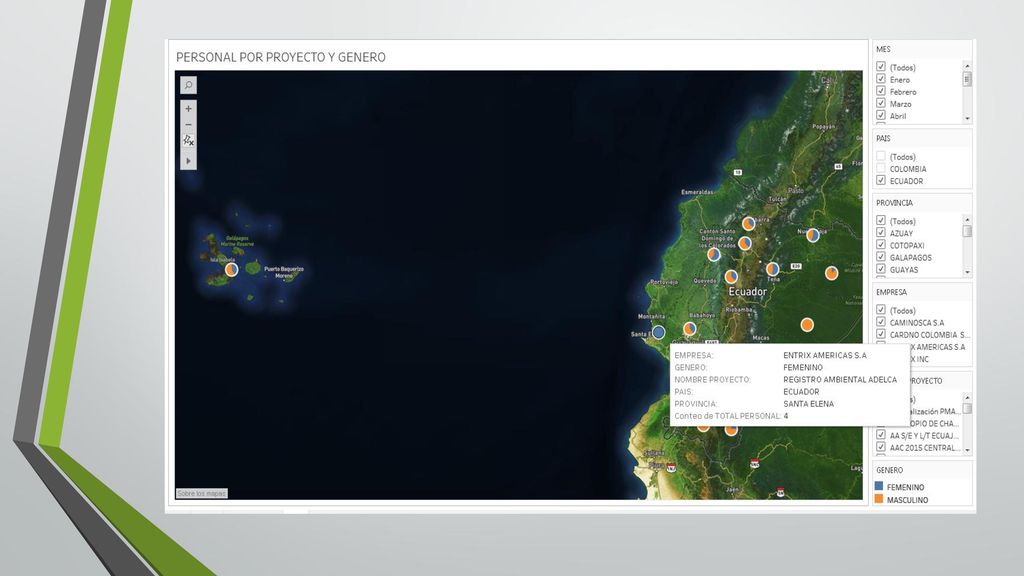Image resolution: width=1024 pixels, height=576 pixels.
Task: Uncheck the AZUAY province checkbox
Action: pos(881,232)
